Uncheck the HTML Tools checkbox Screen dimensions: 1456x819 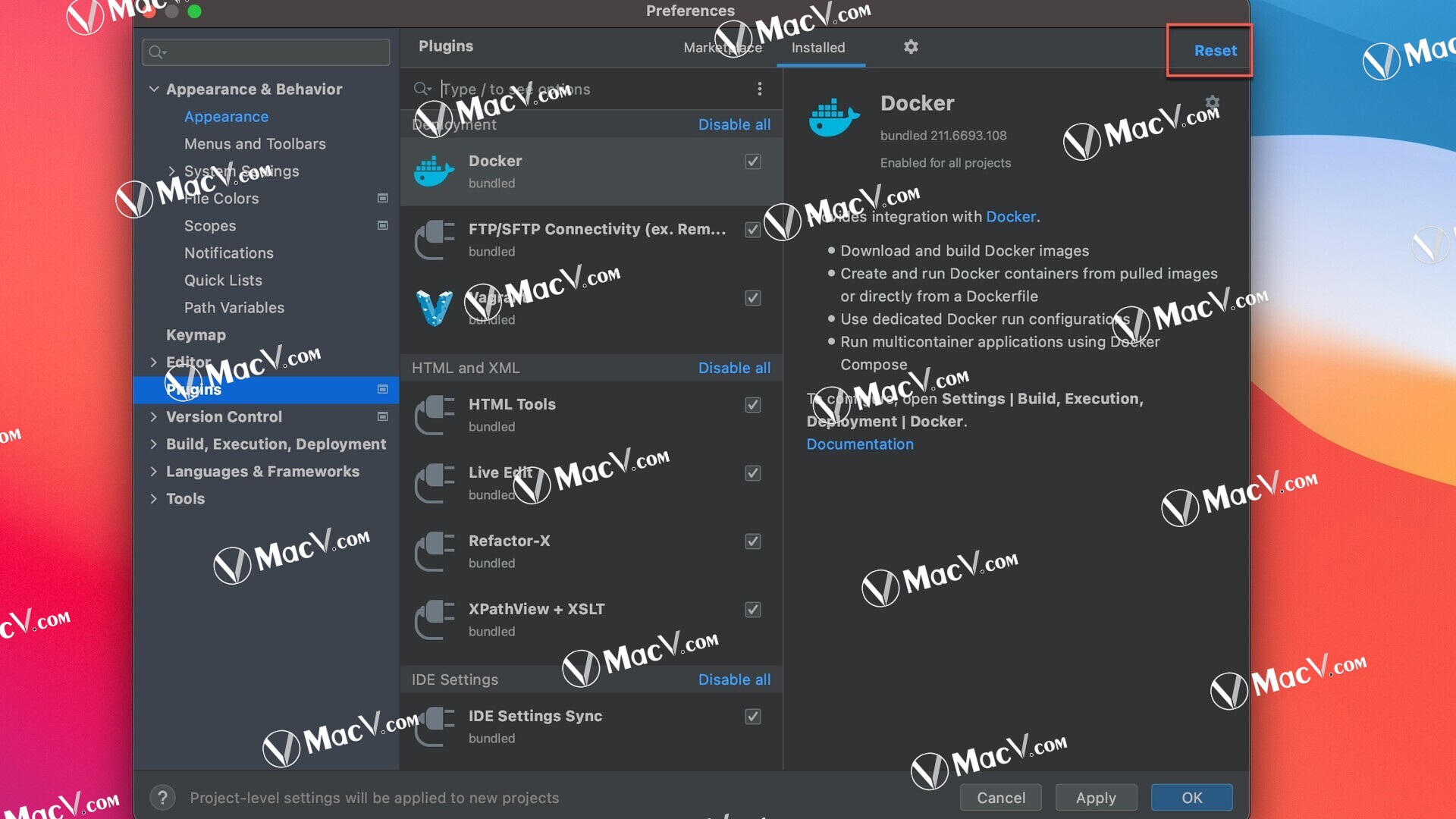752,404
